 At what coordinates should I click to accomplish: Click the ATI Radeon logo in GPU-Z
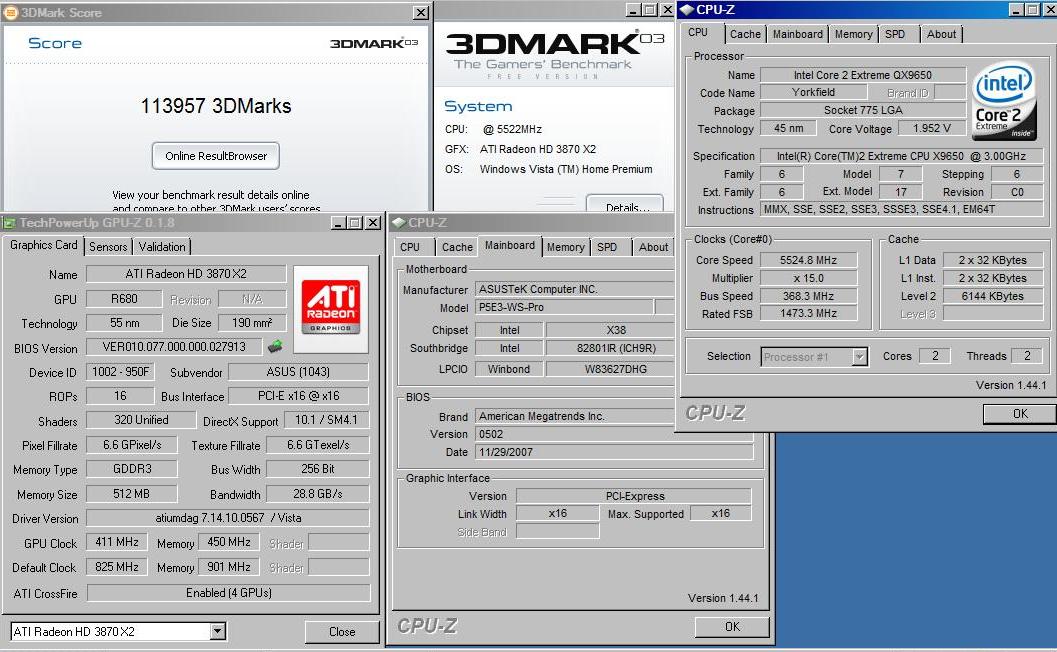[330, 309]
